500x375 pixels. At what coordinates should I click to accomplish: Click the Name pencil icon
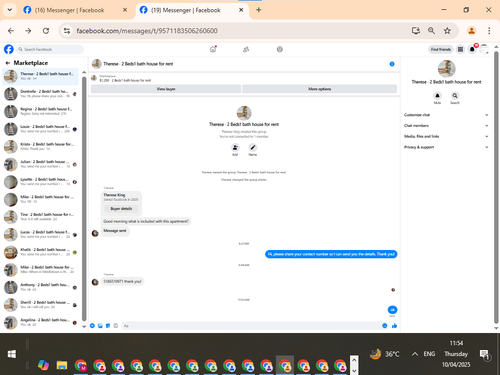click(x=253, y=147)
